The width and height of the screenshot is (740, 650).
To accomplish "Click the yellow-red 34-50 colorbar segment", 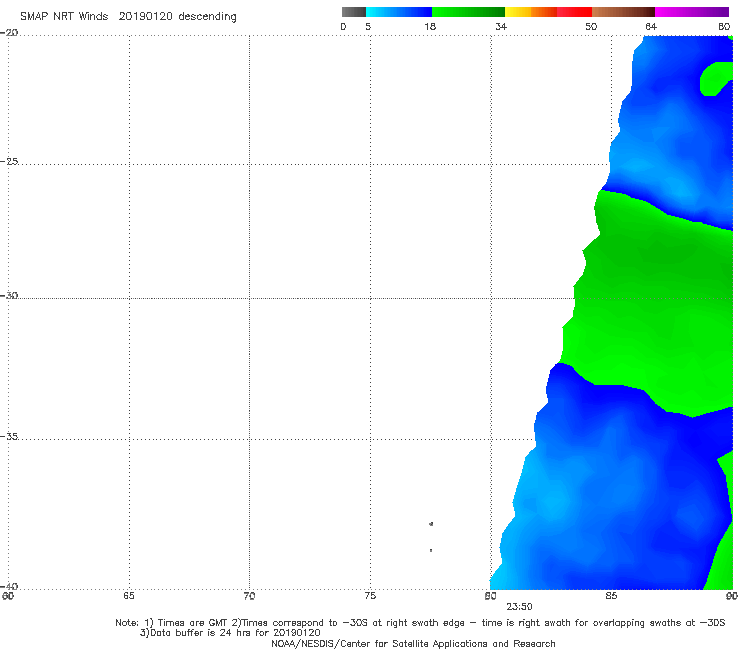I will (x=548, y=12).
